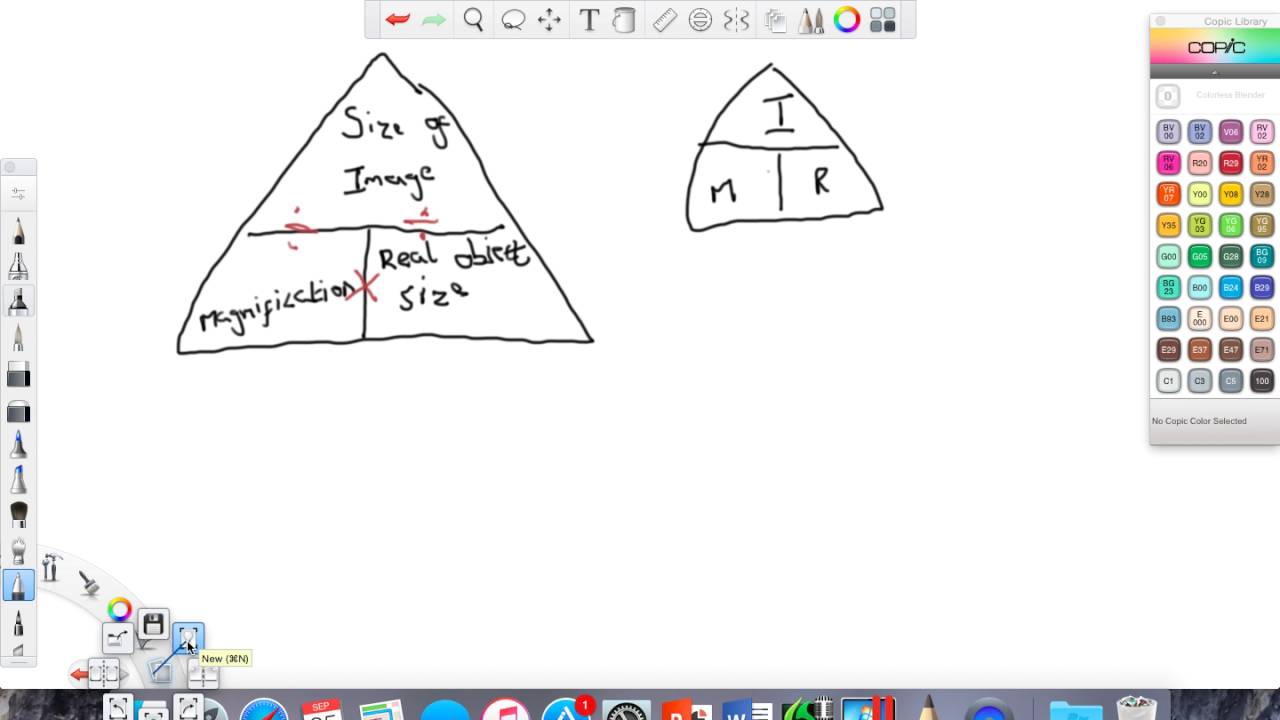Select the currently active blue-highlighted pen brush
The height and width of the screenshot is (720, 1280).
[x=18, y=585]
